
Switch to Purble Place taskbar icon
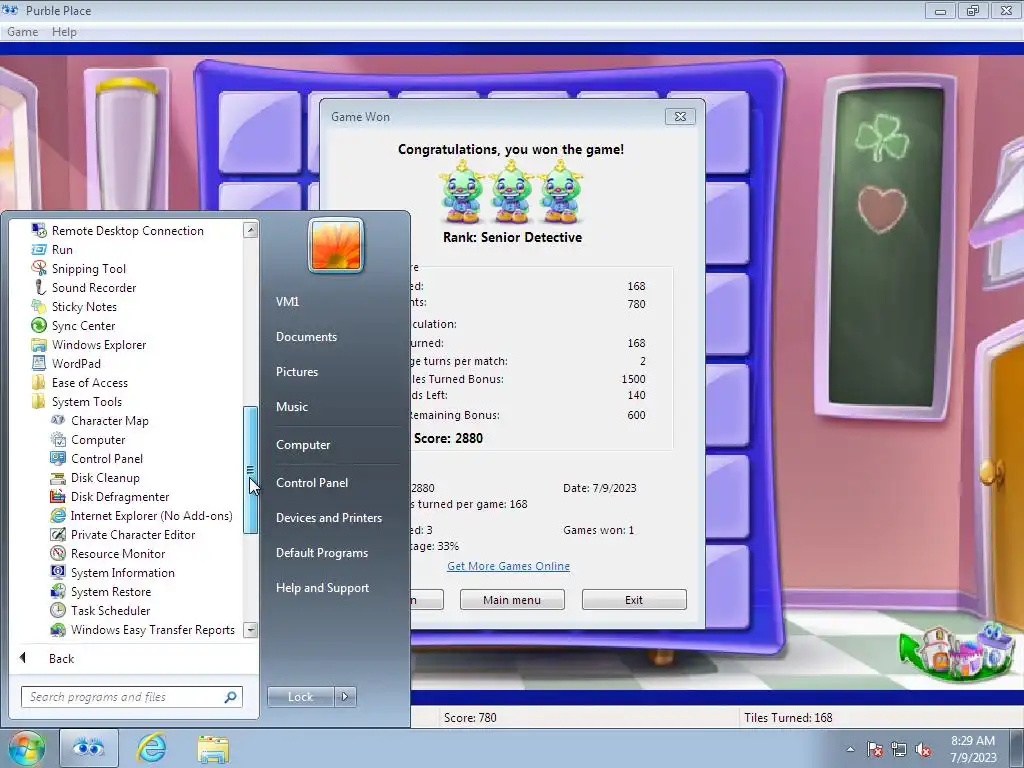point(89,748)
